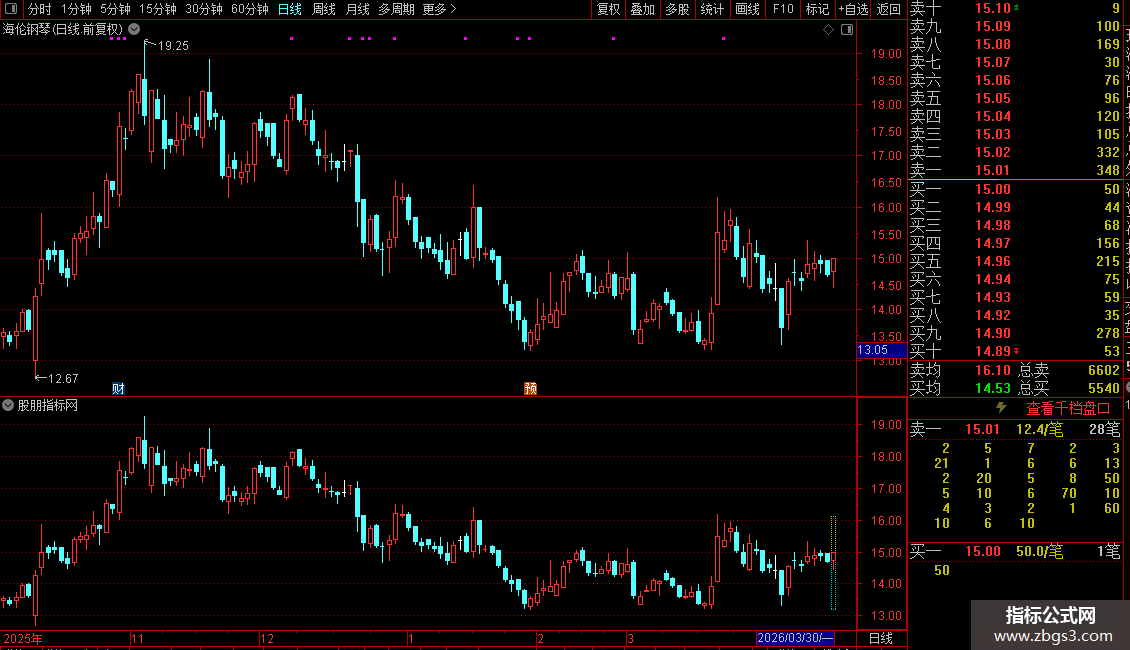Select the 卖一 15.01 order row
The width and height of the screenshot is (1130, 650).
pos(1015,171)
